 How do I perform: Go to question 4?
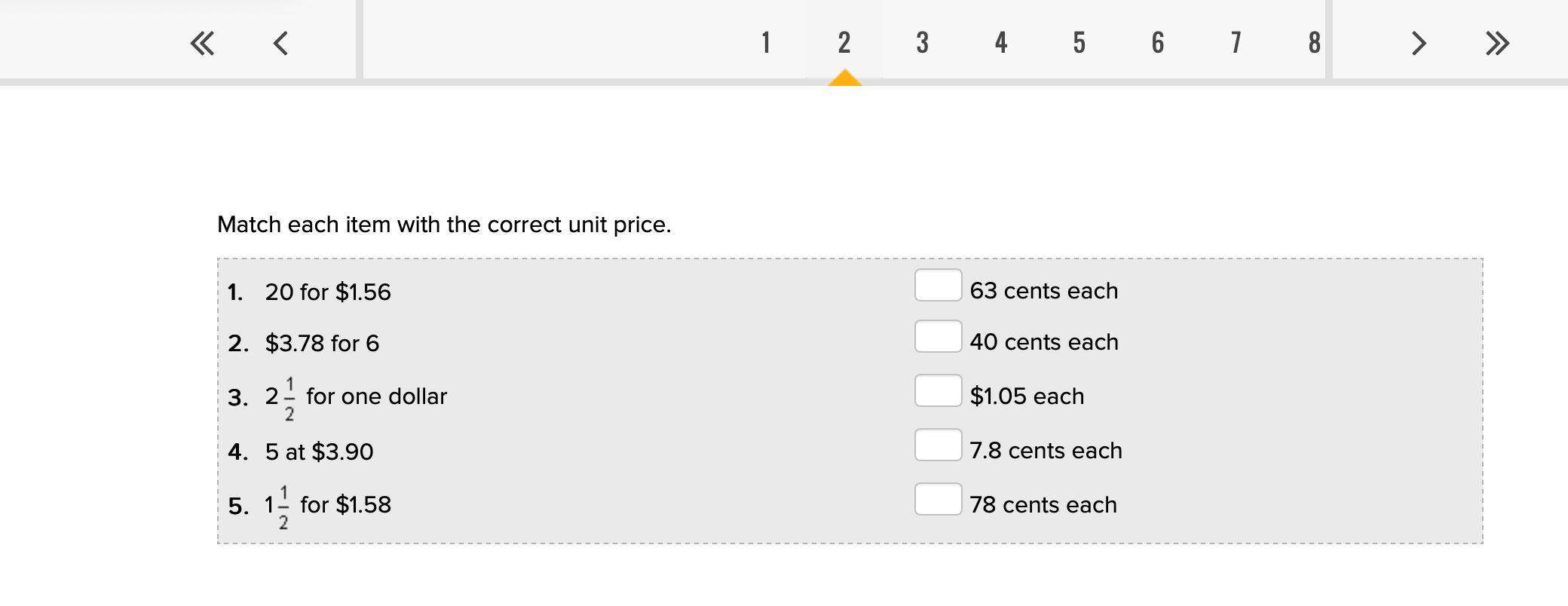[x=1001, y=43]
